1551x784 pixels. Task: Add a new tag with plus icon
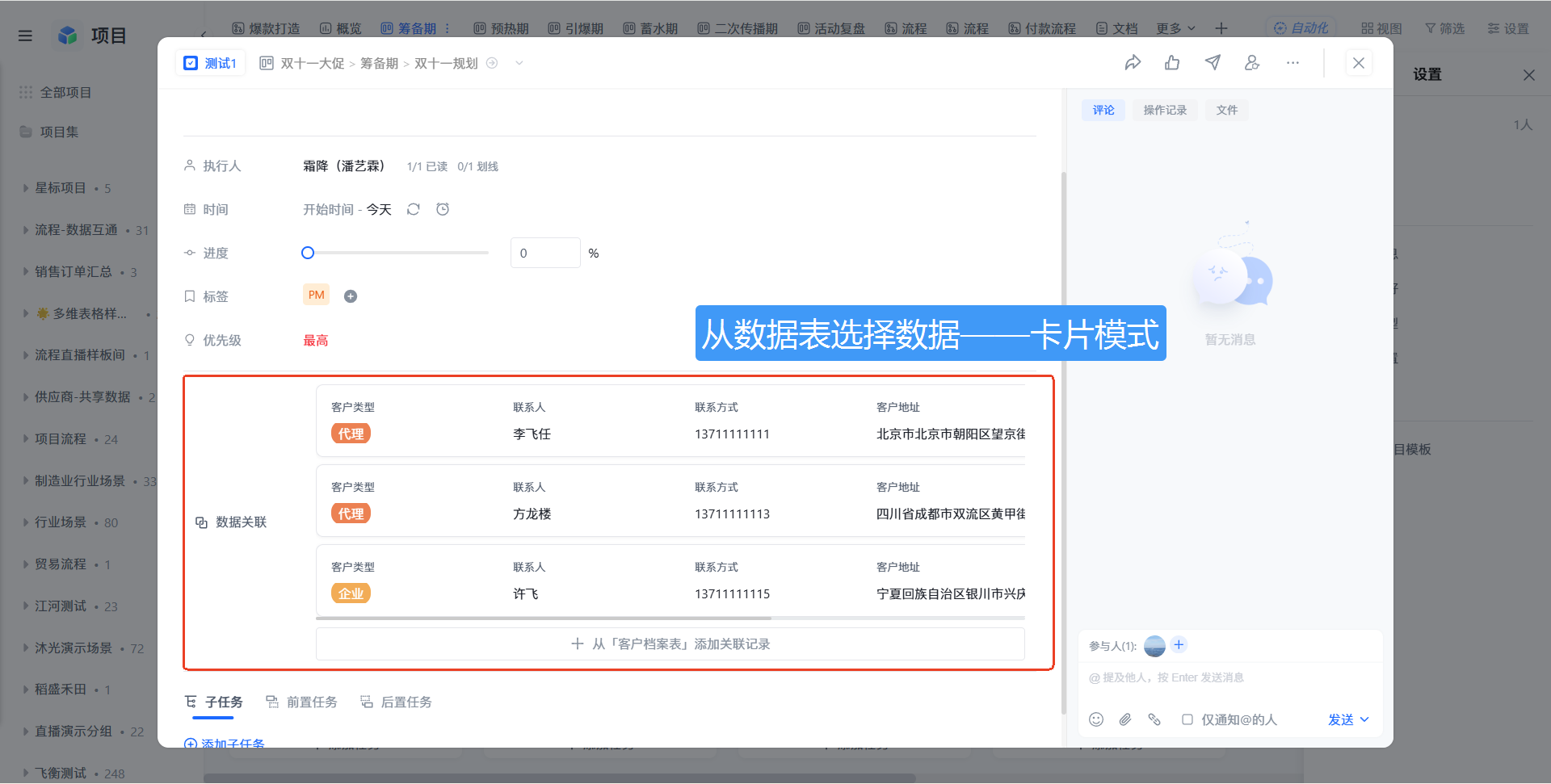pos(351,296)
